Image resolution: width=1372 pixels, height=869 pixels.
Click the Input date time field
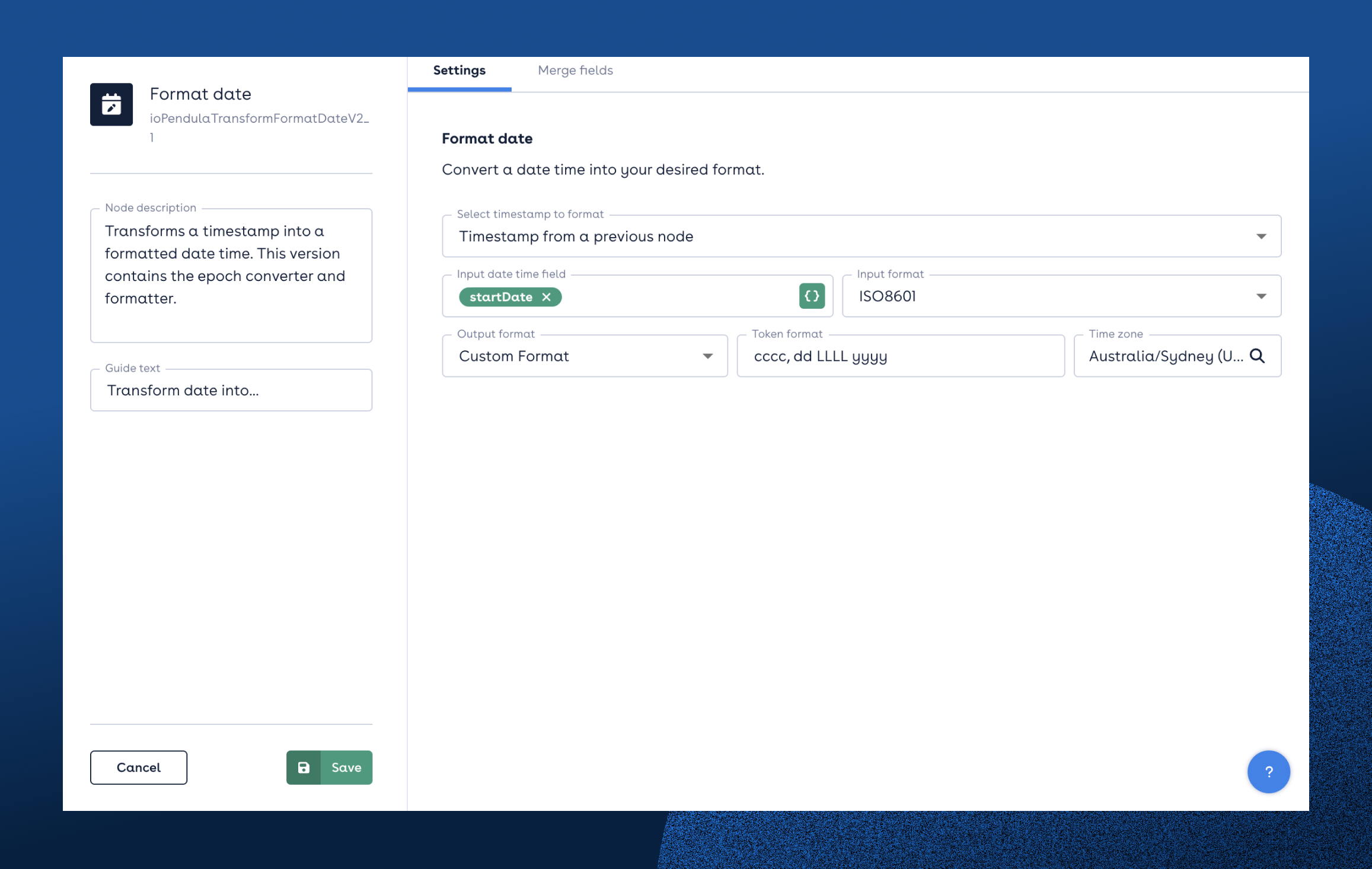(637, 296)
